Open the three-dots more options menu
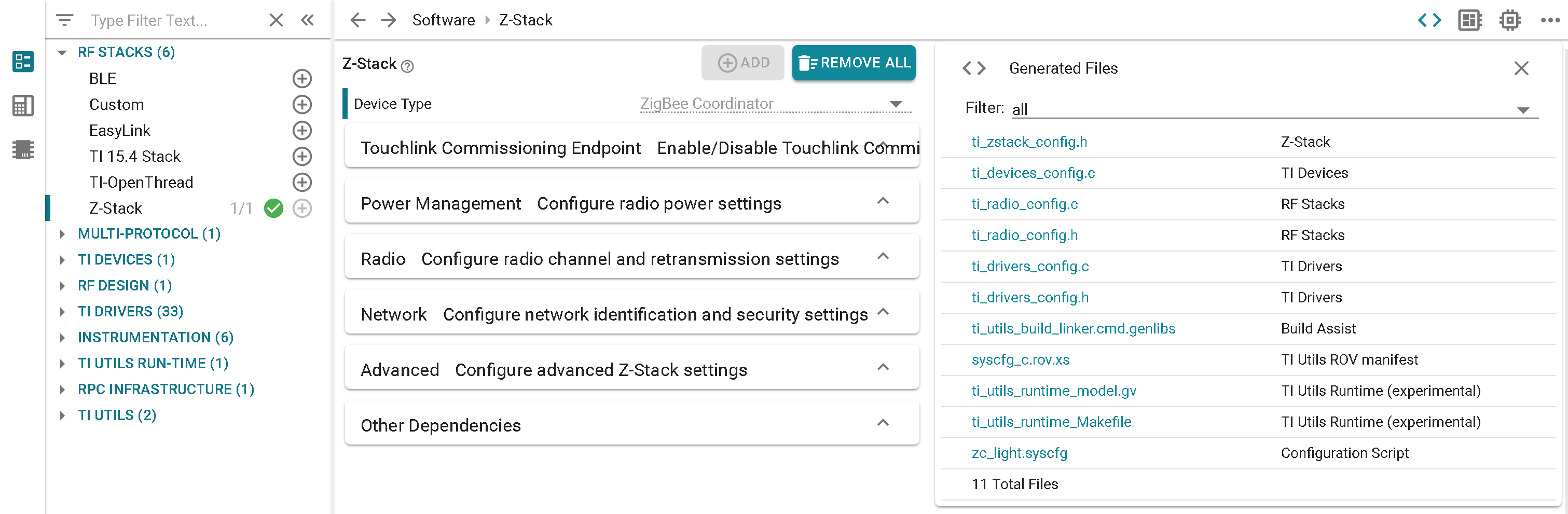The height and width of the screenshot is (514, 1568). click(1550, 20)
